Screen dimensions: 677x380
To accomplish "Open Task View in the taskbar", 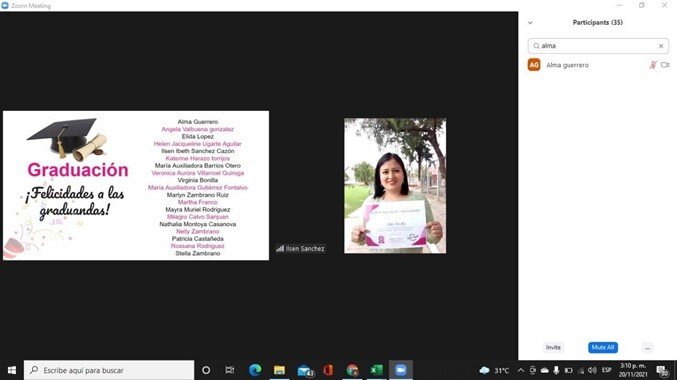I will (230, 370).
